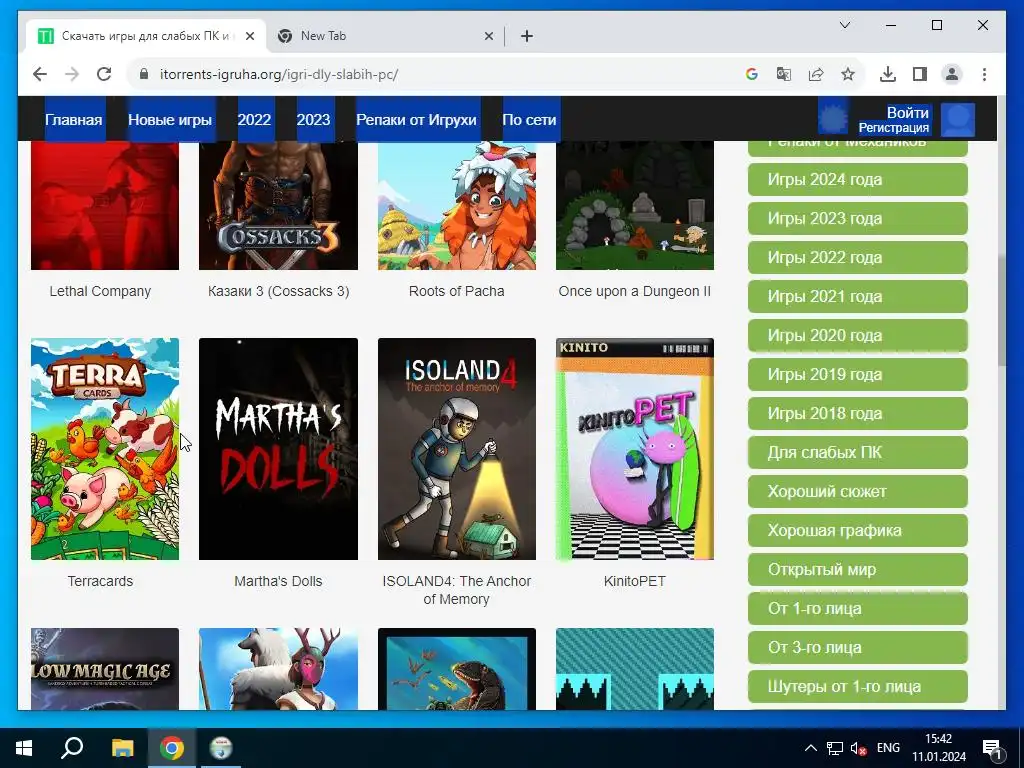The height and width of the screenshot is (768, 1024).
Task: Open the Low Magic Age cover image
Action: (104, 669)
